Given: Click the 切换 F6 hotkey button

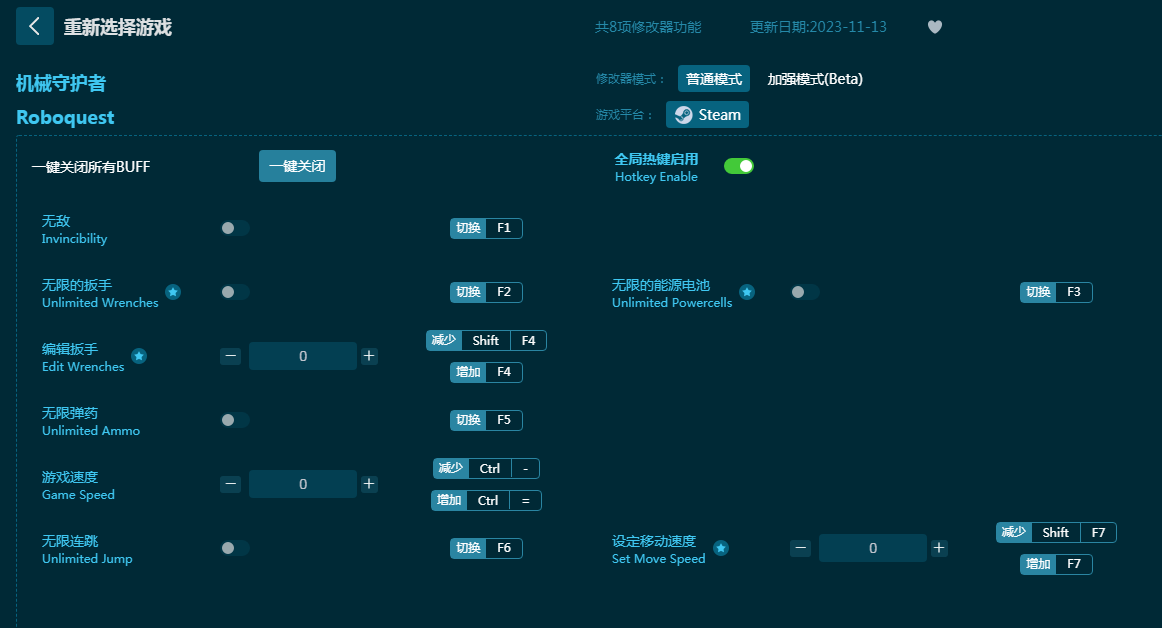Looking at the screenshot, I should tap(486, 548).
